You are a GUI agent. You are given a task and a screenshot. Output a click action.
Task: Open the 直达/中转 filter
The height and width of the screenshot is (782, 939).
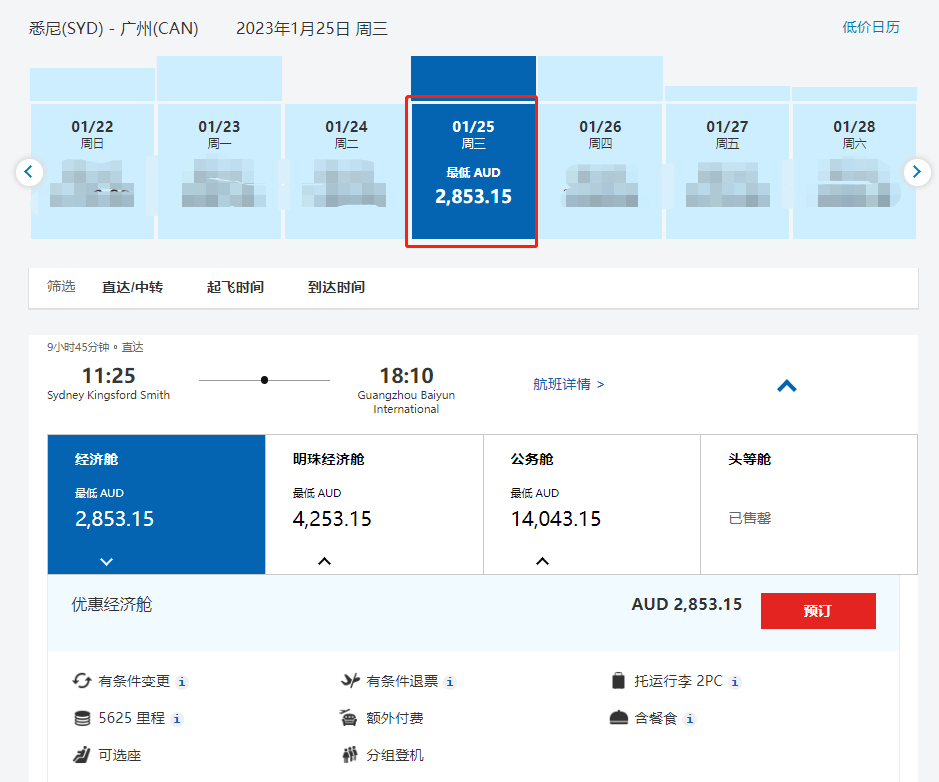point(132,288)
